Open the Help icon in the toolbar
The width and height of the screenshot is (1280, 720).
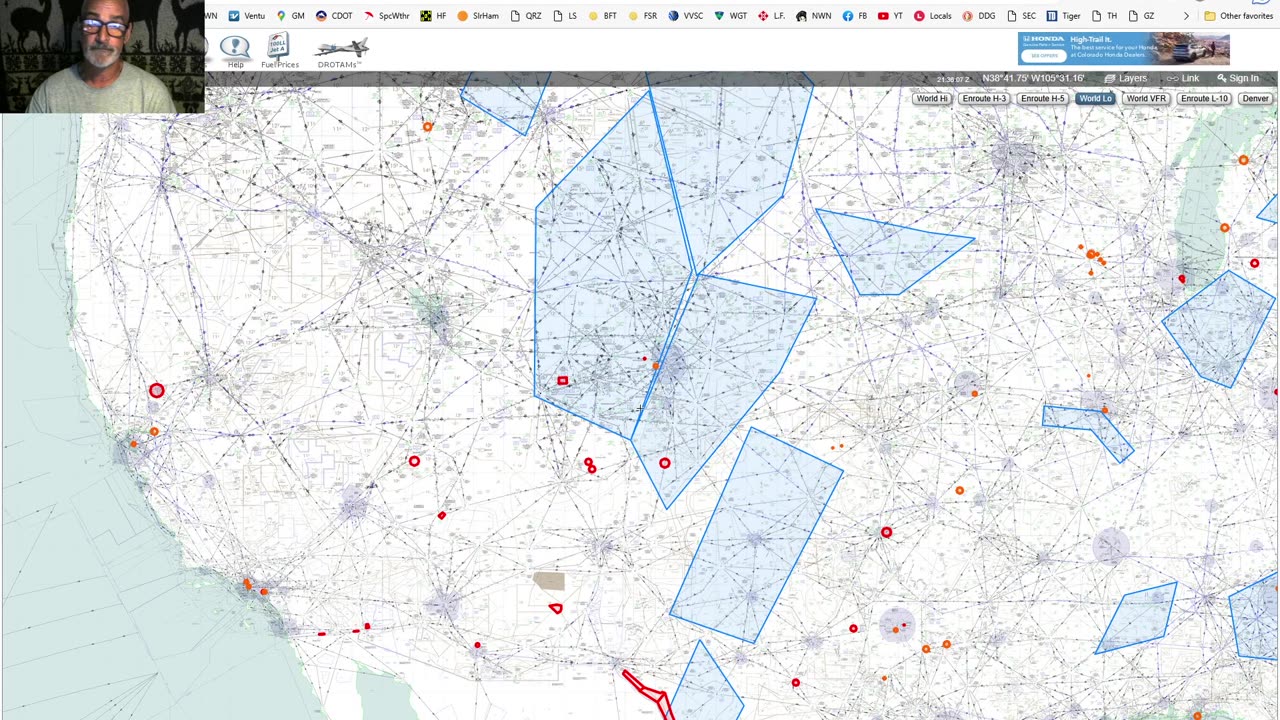[235, 52]
